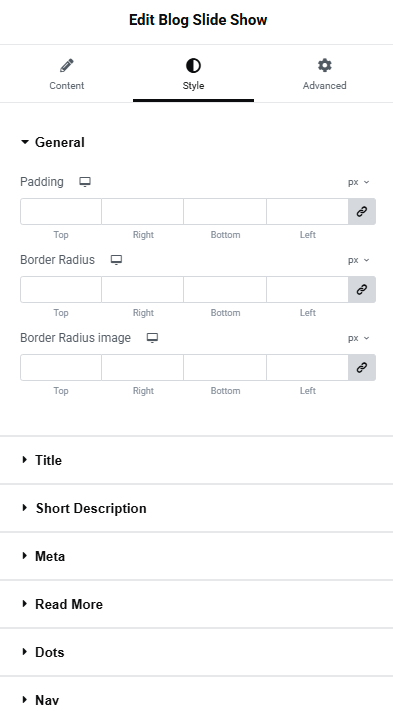Toggle link values for Border Radius image

362,367
